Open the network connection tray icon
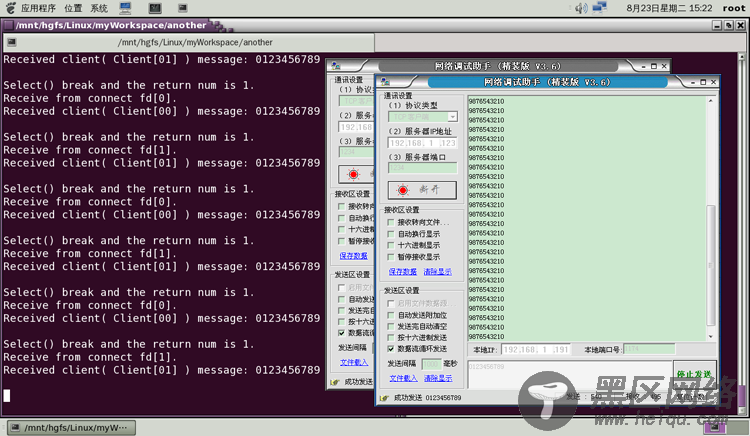Screen dimensions: 750x436 [x=599, y=8]
